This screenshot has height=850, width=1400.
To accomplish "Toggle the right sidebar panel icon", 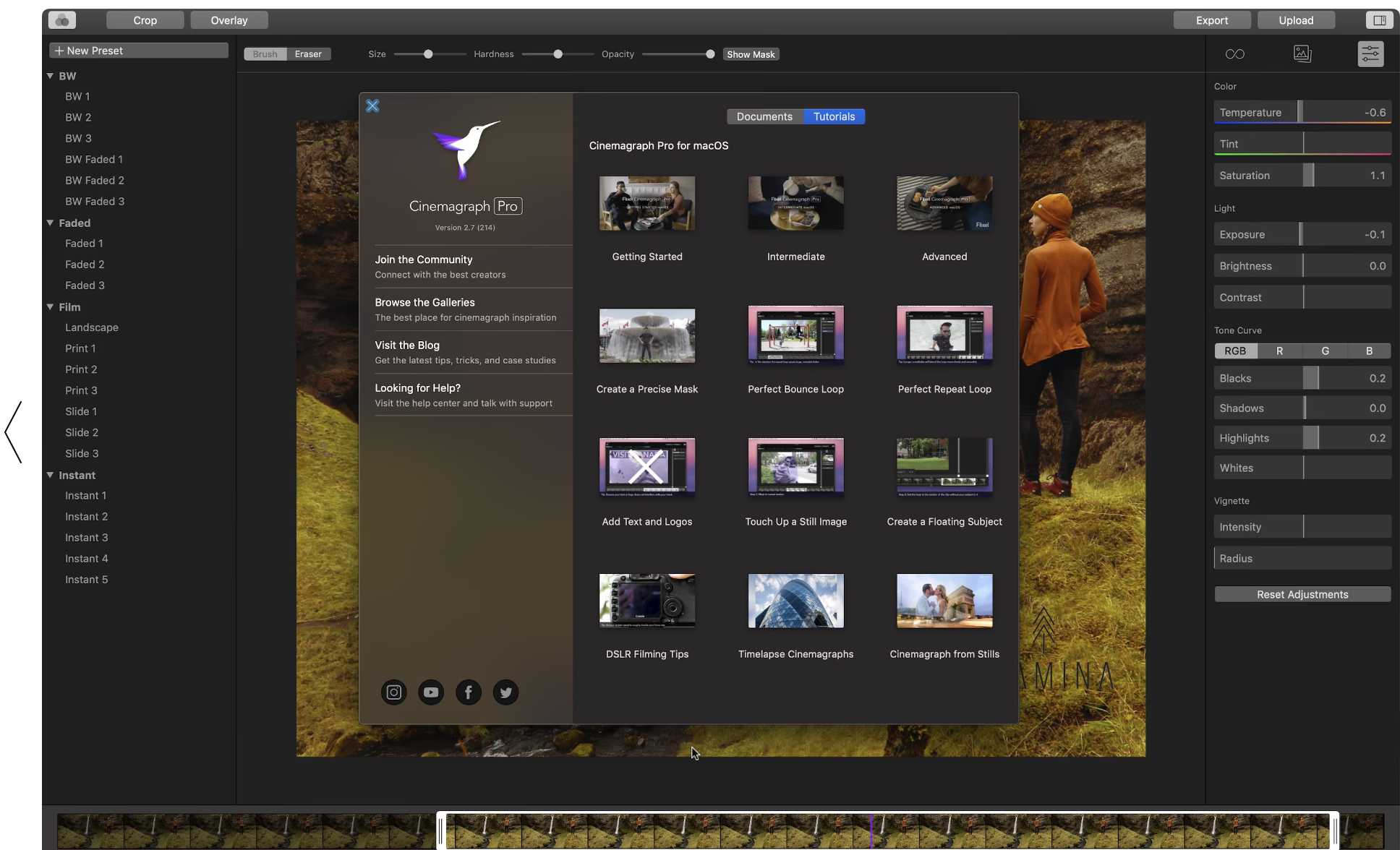I will (1379, 20).
